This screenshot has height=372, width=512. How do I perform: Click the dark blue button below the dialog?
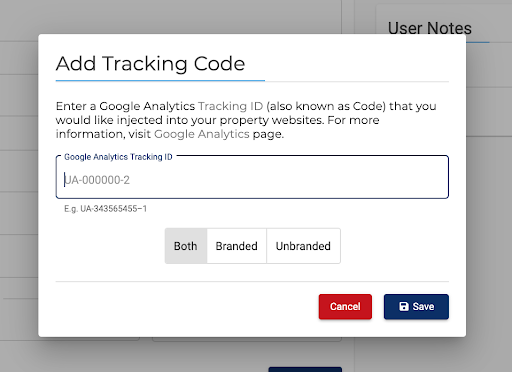pyautogui.click(x=305, y=369)
